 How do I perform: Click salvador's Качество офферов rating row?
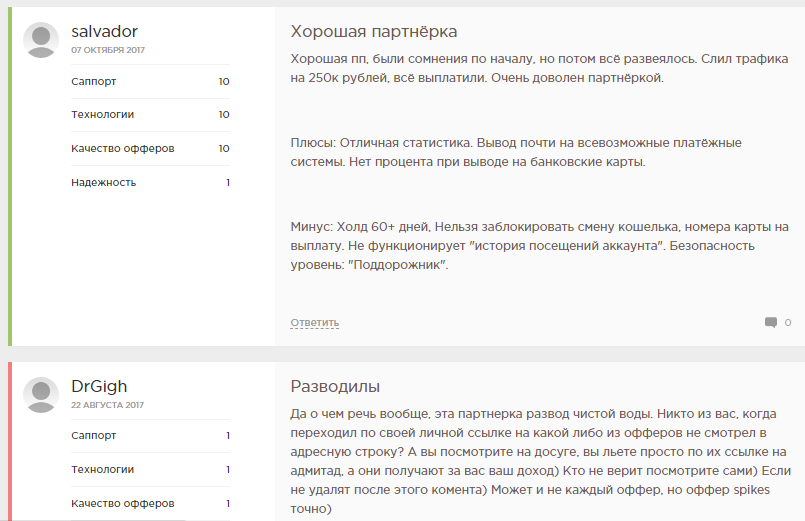[150, 148]
